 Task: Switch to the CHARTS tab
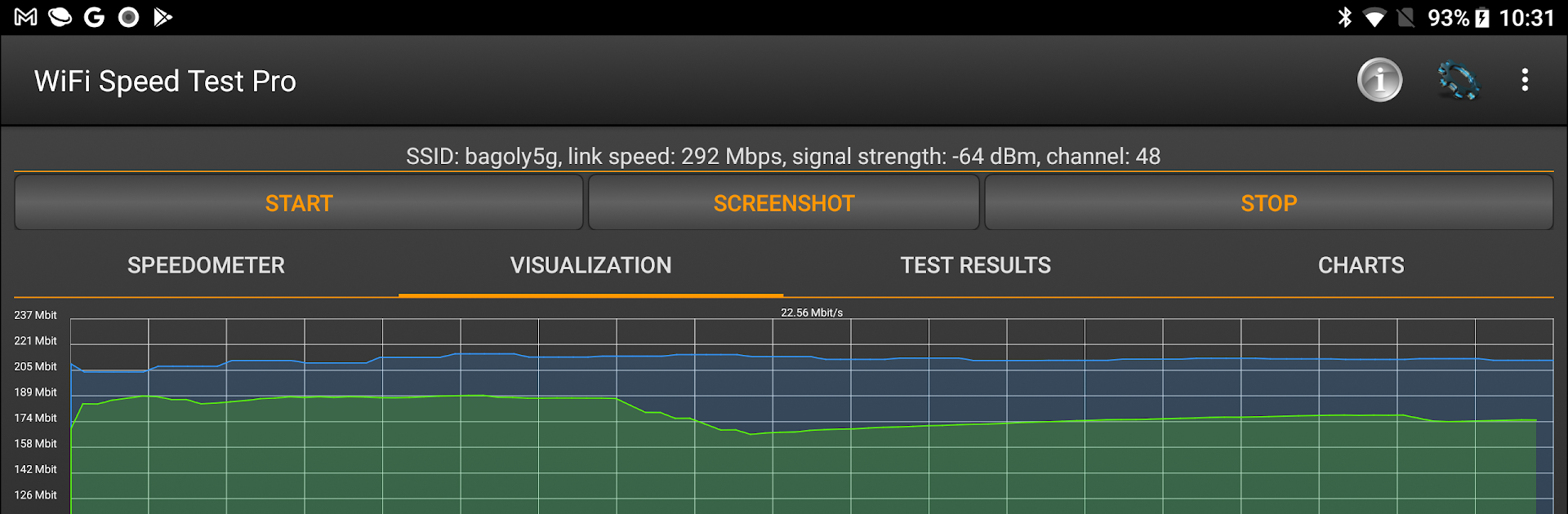pos(1361,265)
